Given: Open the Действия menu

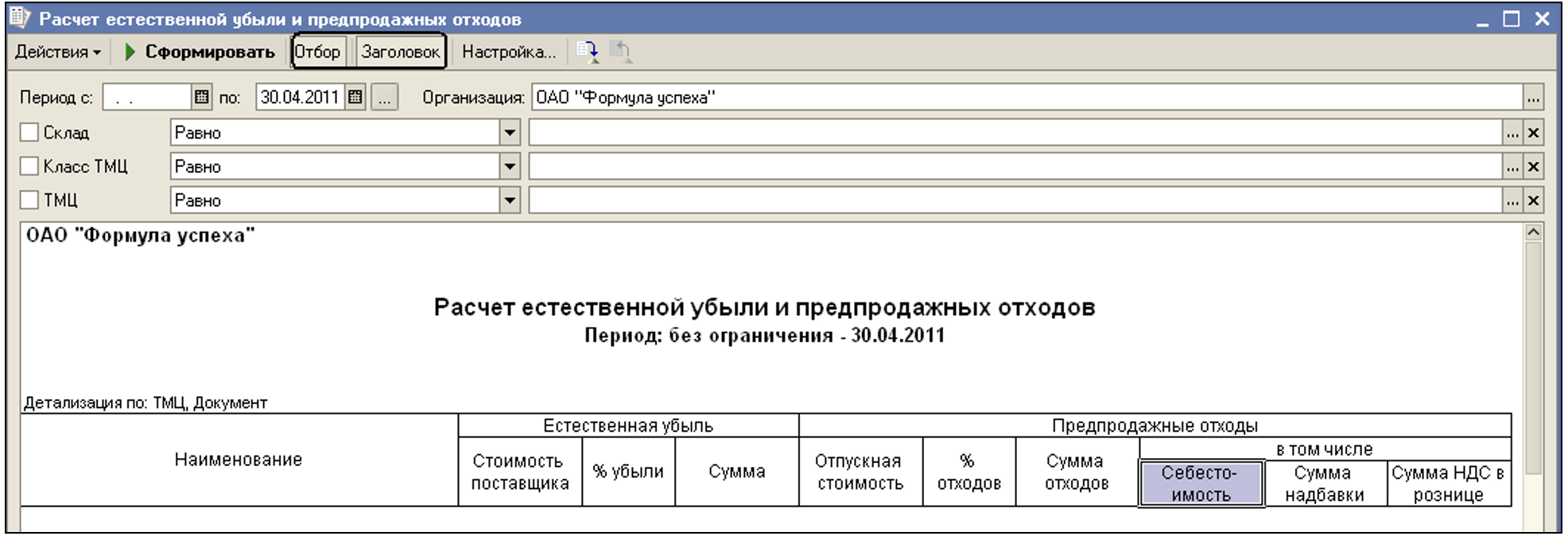Looking at the screenshot, I should point(58,52).
